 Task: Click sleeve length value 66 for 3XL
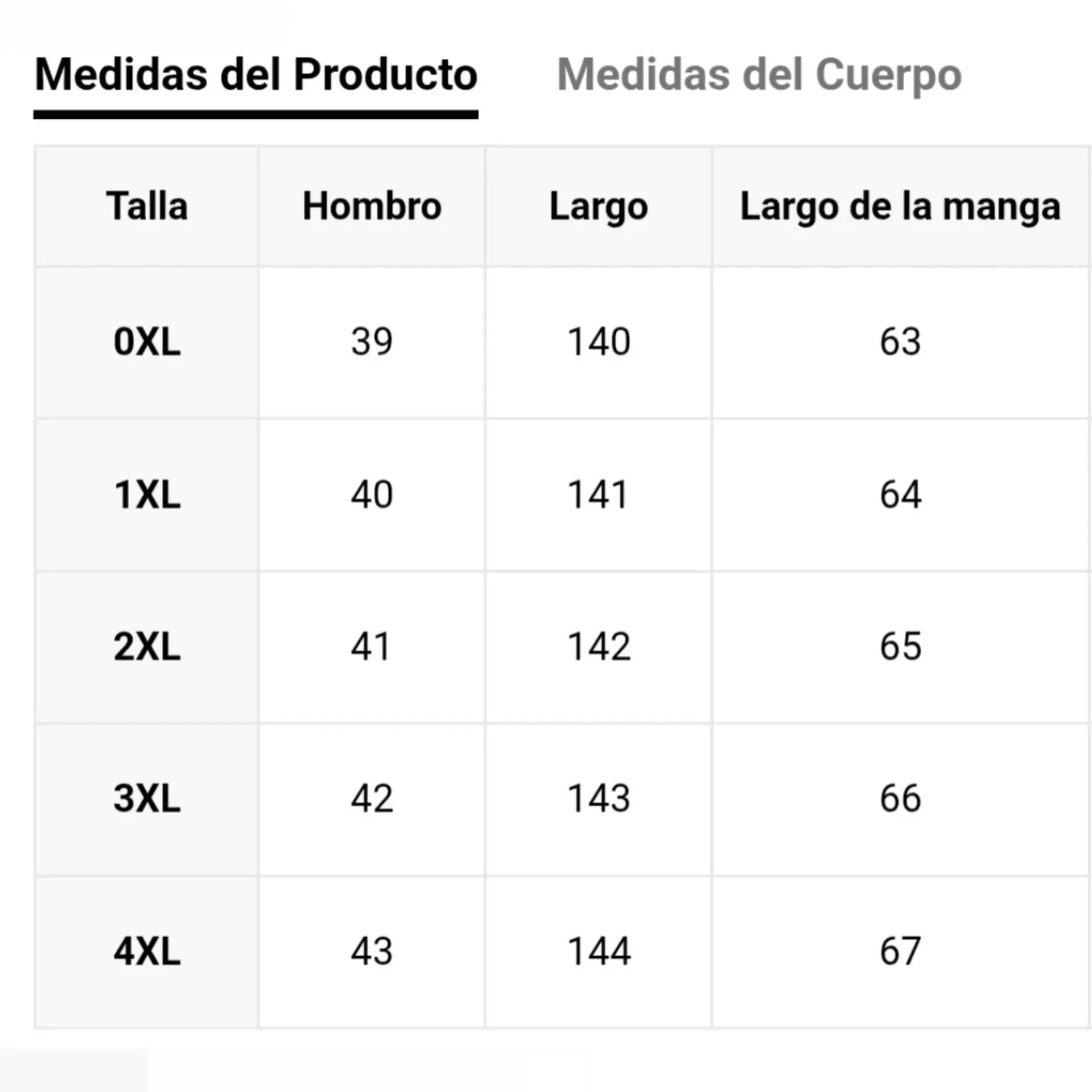[900, 798]
